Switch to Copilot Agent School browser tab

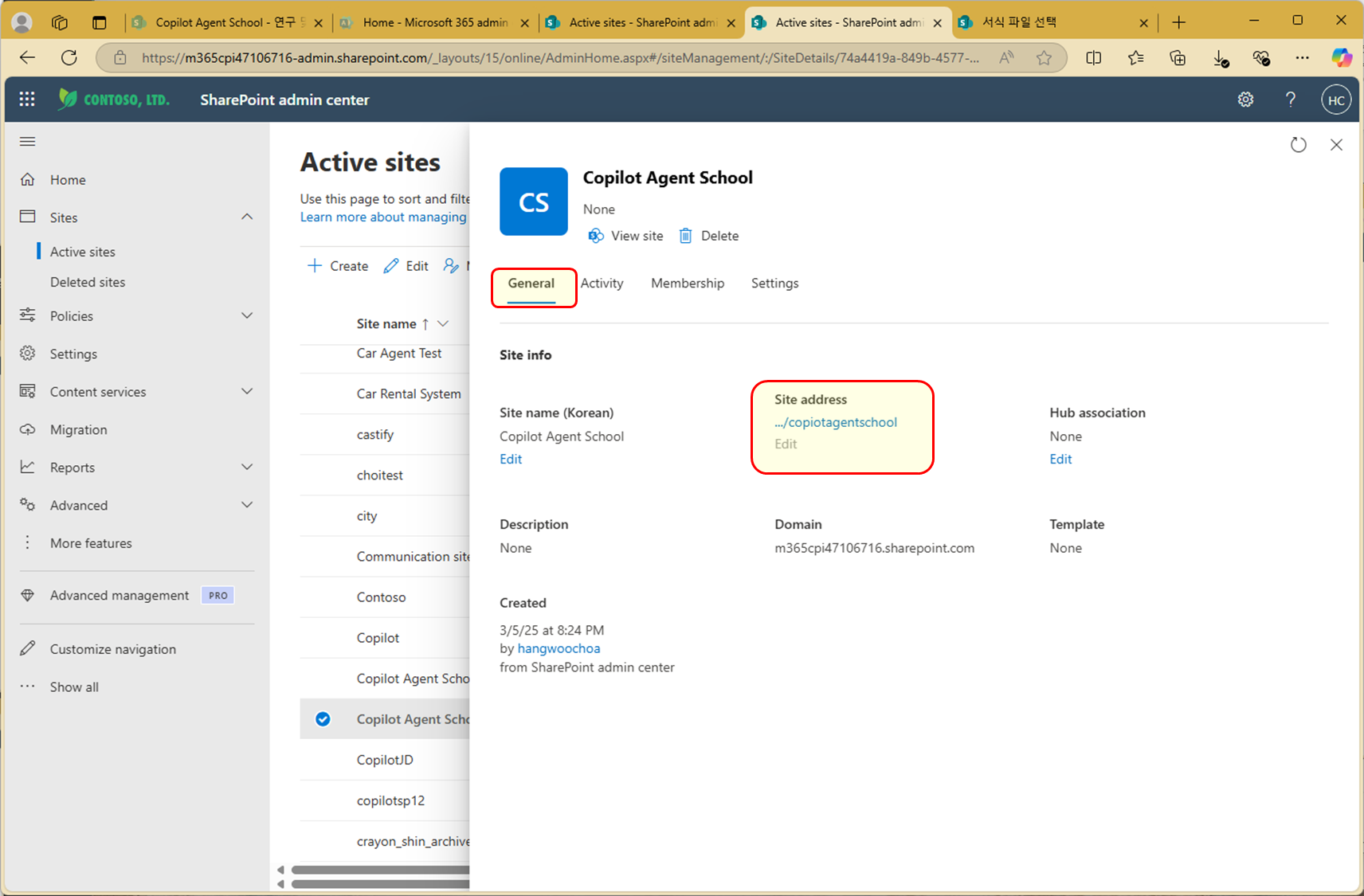[229, 22]
